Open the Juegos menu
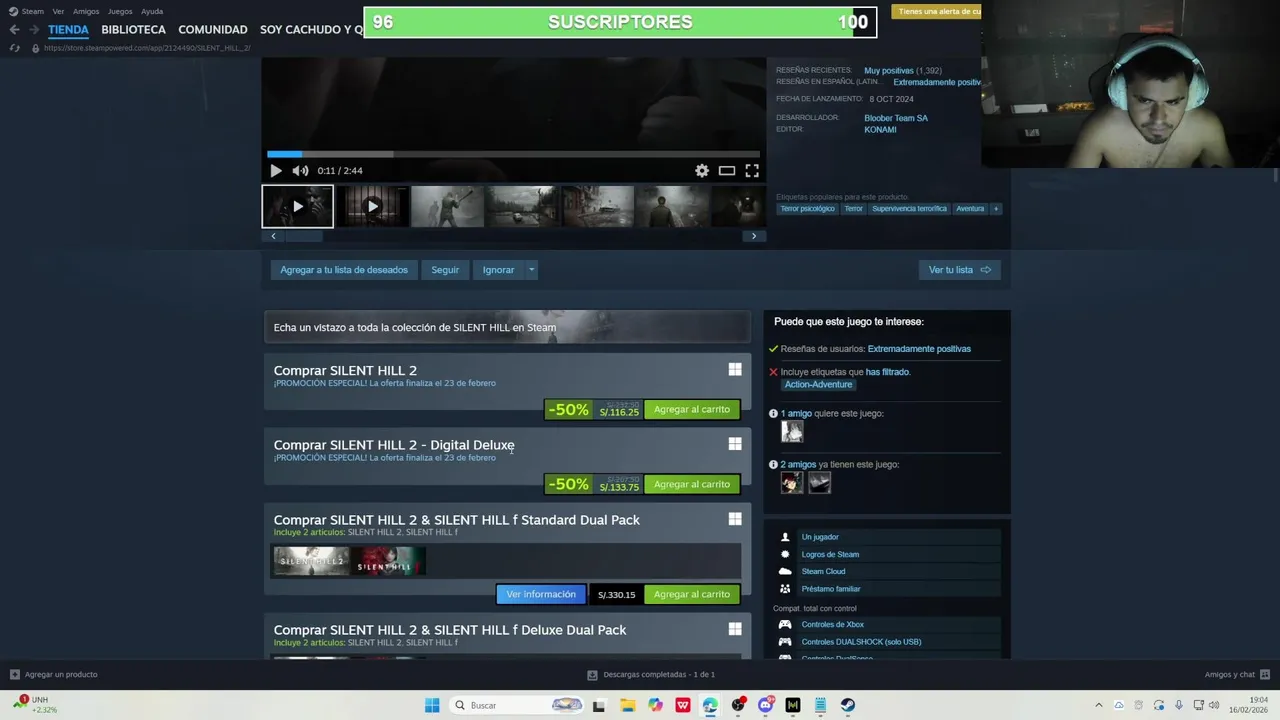The width and height of the screenshot is (1280, 720). pyautogui.click(x=120, y=11)
